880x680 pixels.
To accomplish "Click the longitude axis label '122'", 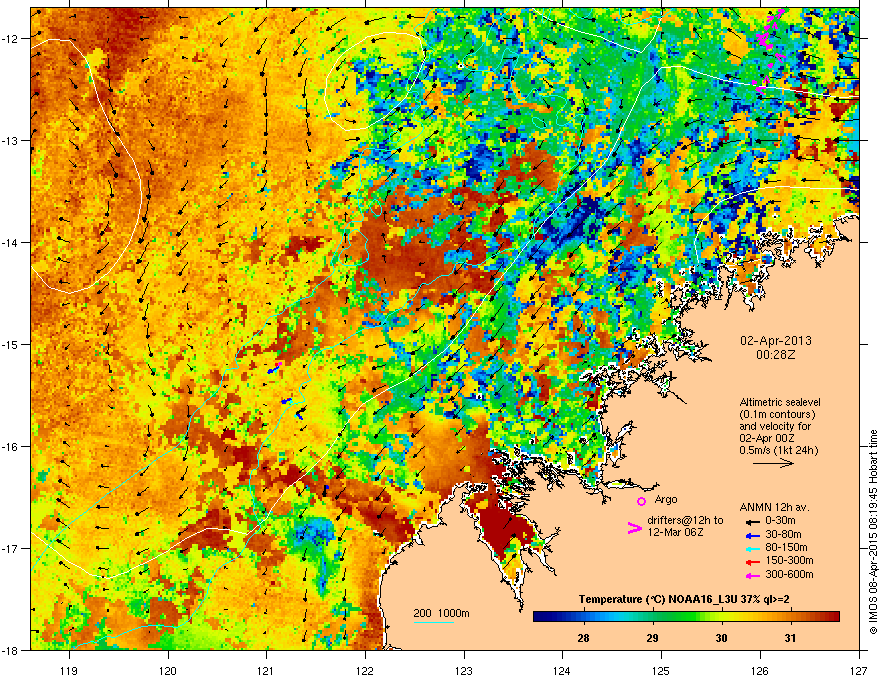I will click(x=365, y=671).
